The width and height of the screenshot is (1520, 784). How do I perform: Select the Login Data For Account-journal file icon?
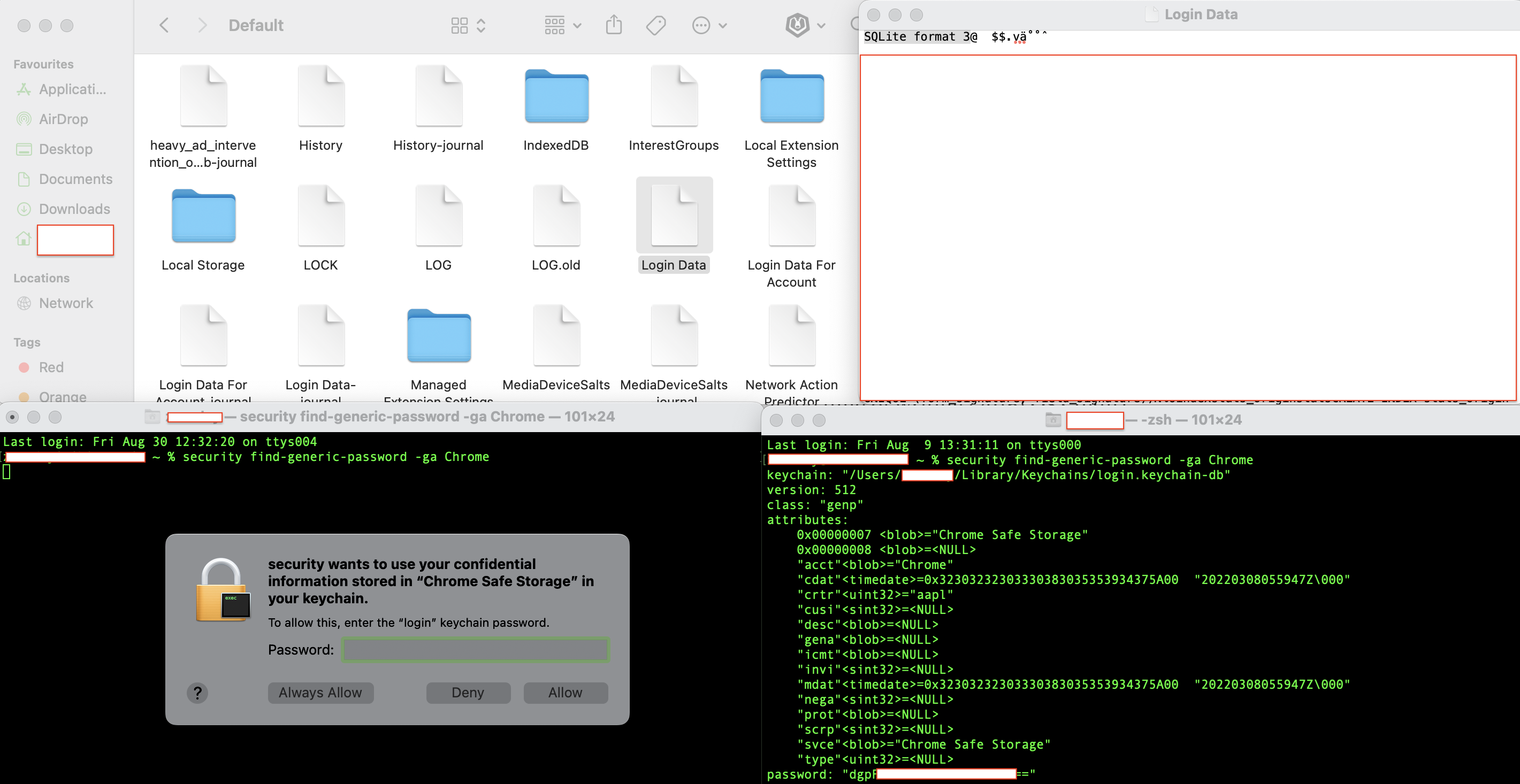click(x=203, y=335)
